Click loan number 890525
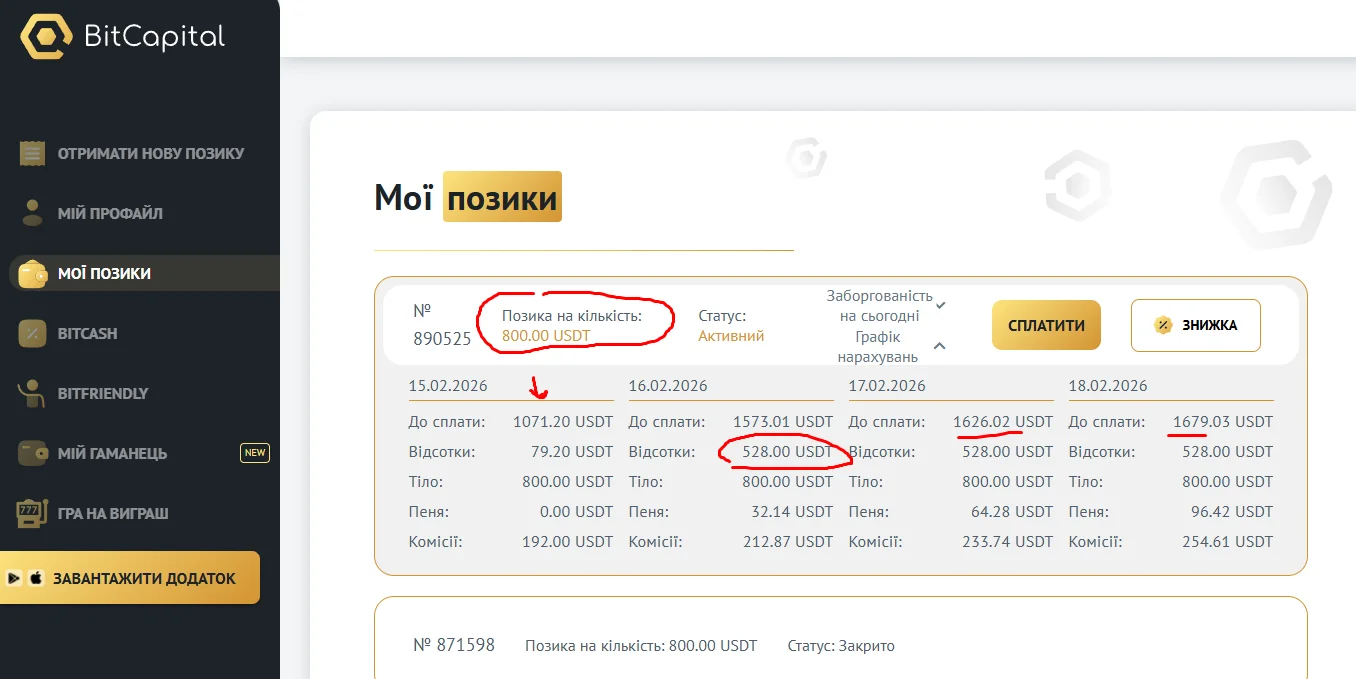This screenshot has height=679, width=1356. (442, 338)
